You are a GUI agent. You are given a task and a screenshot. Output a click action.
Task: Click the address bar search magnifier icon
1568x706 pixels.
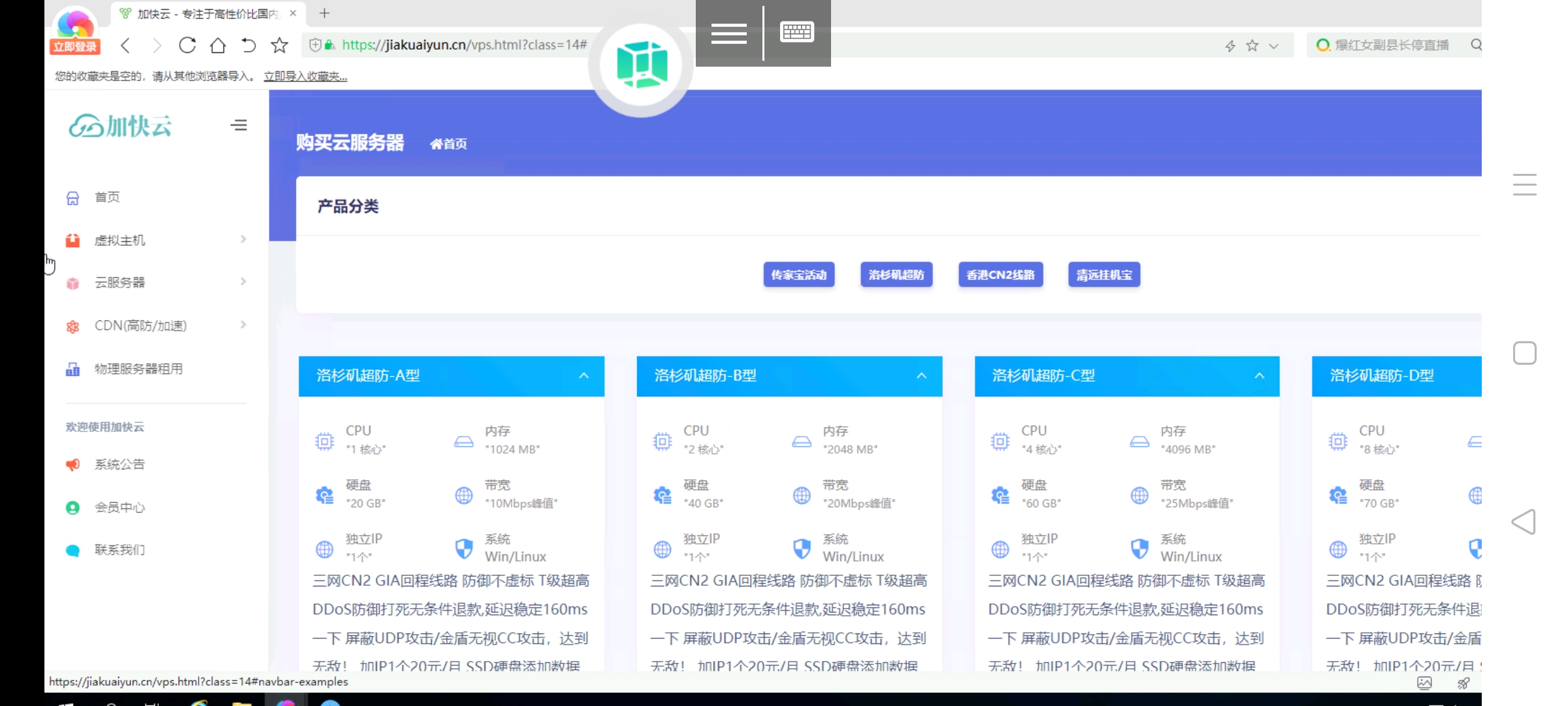click(1475, 45)
